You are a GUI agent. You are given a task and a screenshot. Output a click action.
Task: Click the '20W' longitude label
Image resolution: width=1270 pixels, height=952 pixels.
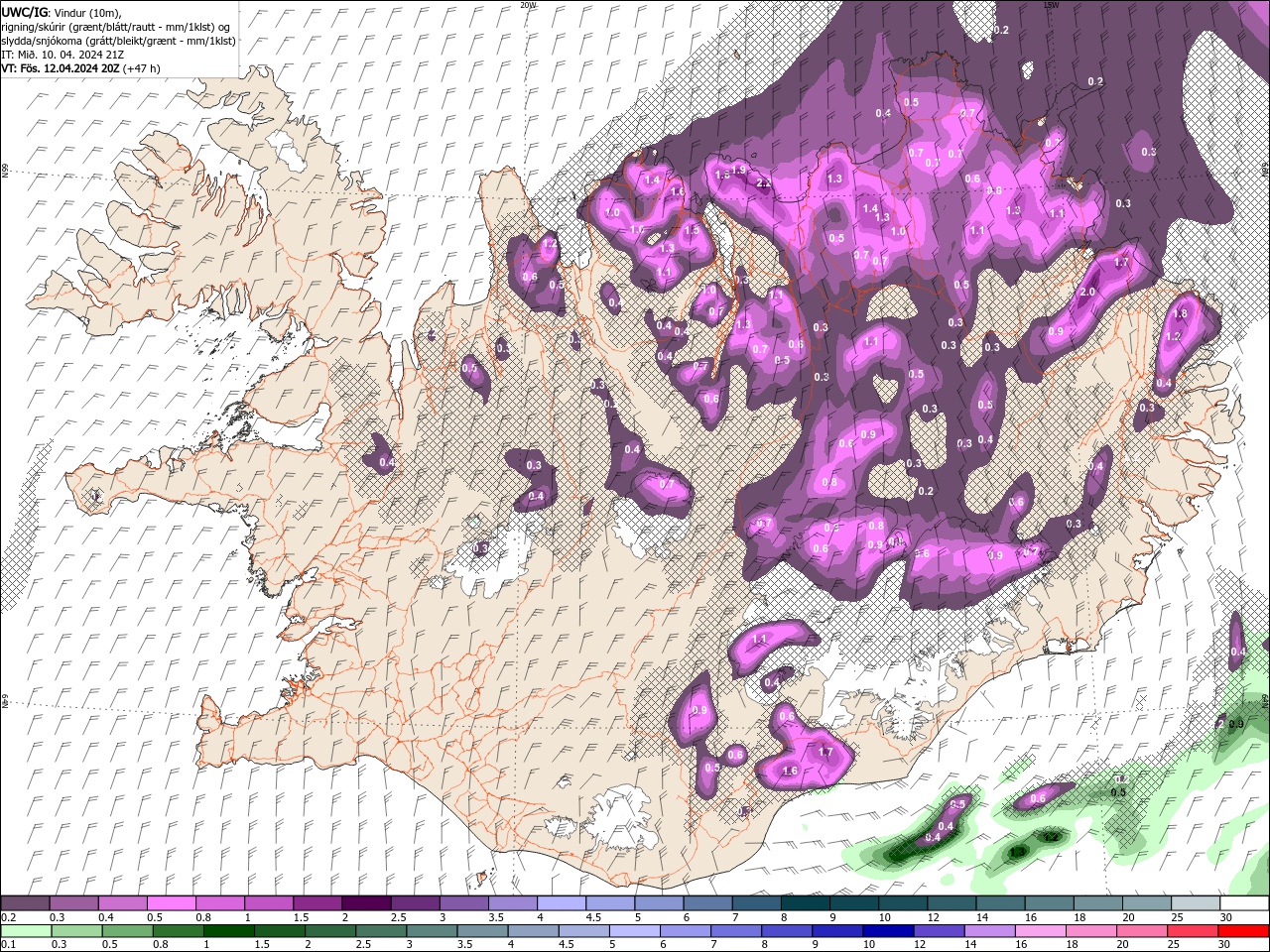[x=529, y=5]
